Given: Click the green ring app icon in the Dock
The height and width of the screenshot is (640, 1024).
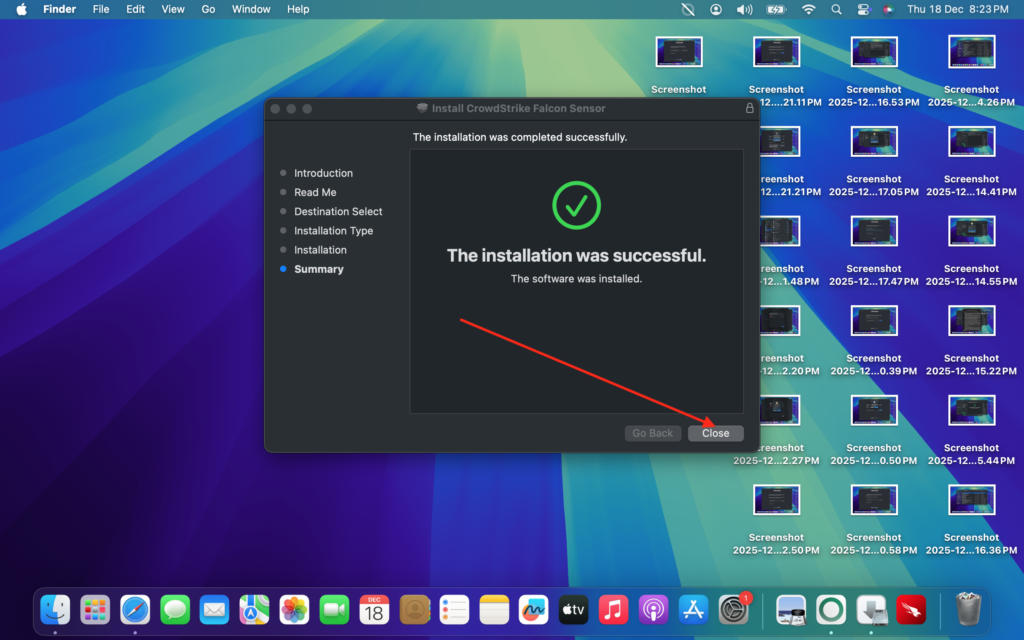Looking at the screenshot, I should [831, 610].
